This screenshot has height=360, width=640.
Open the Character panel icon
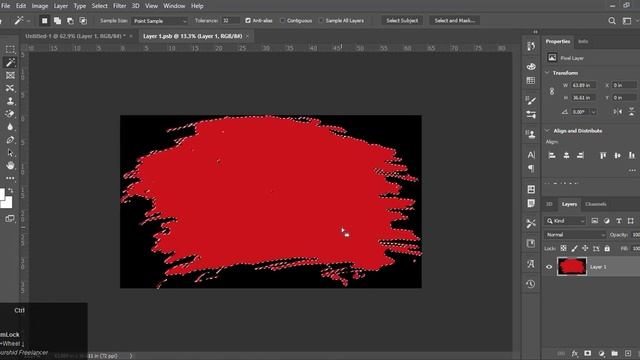(x=531, y=155)
